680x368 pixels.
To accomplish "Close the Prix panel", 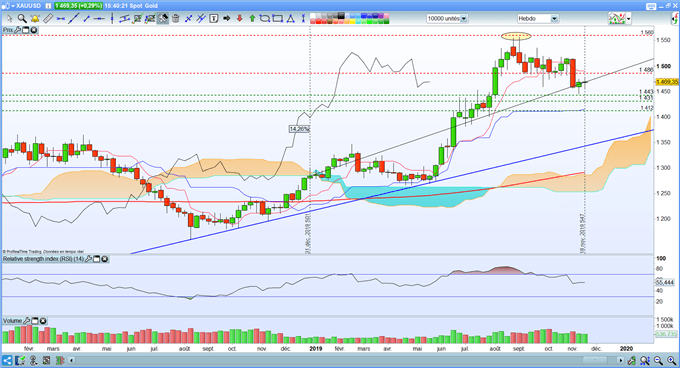I will (33, 30).
